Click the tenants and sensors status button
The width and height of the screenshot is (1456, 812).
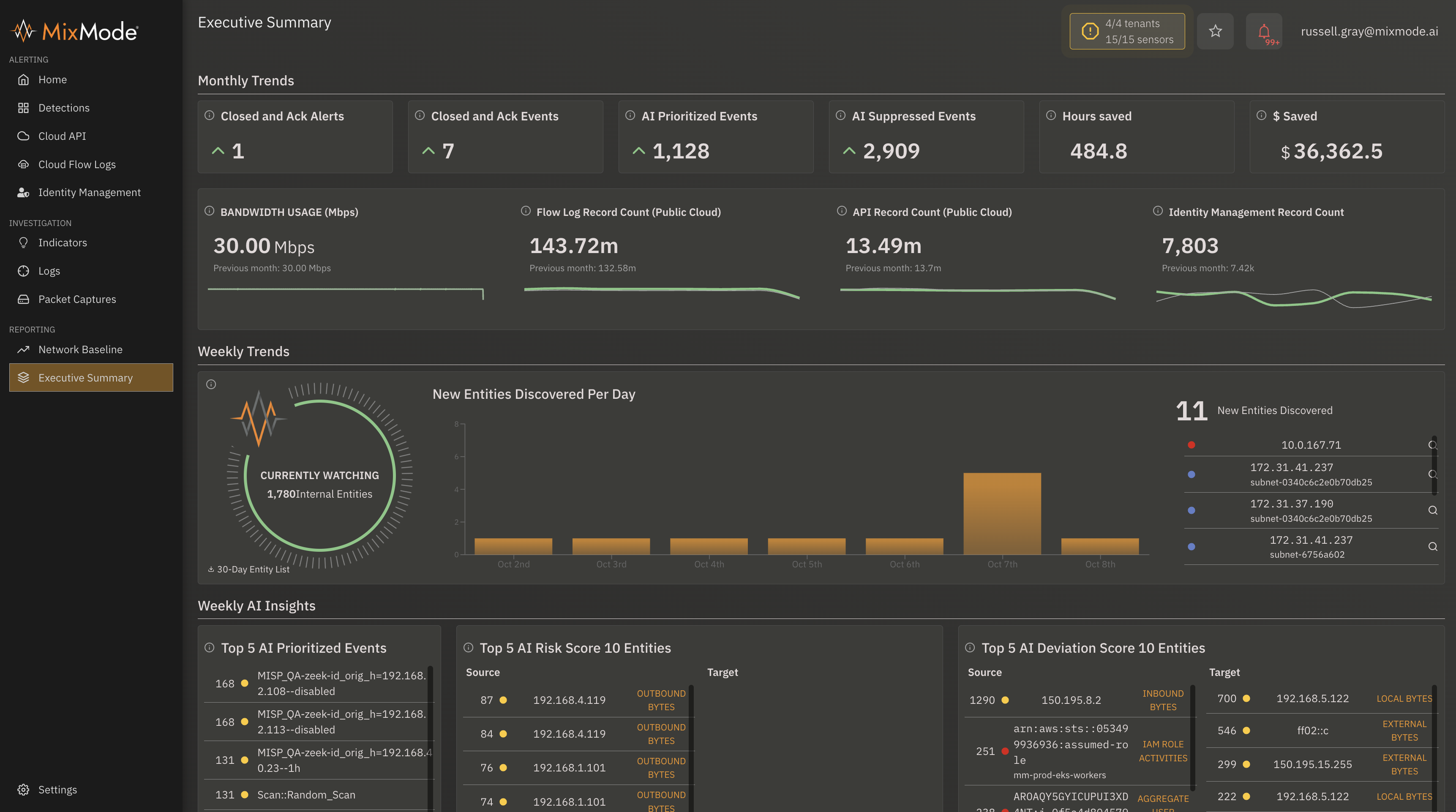pos(1127,31)
